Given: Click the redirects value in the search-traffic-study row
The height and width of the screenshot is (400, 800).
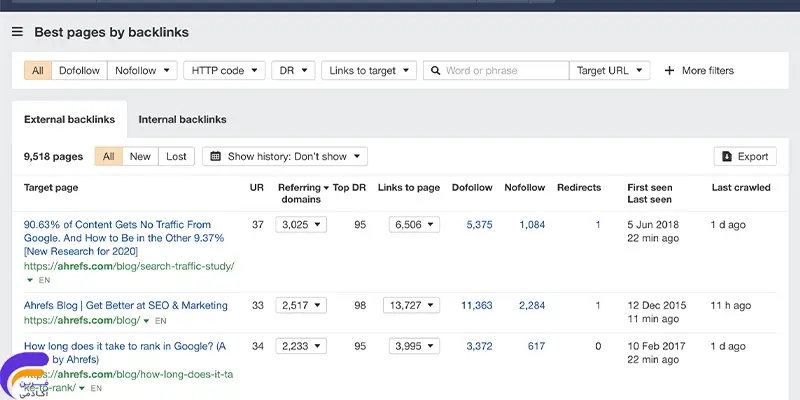Looking at the screenshot, I should click(598, 225).
